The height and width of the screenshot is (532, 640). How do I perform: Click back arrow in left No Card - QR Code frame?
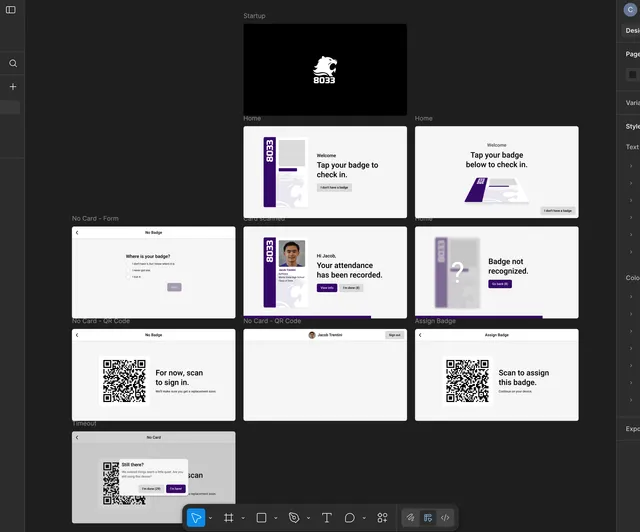click(77, 335)
